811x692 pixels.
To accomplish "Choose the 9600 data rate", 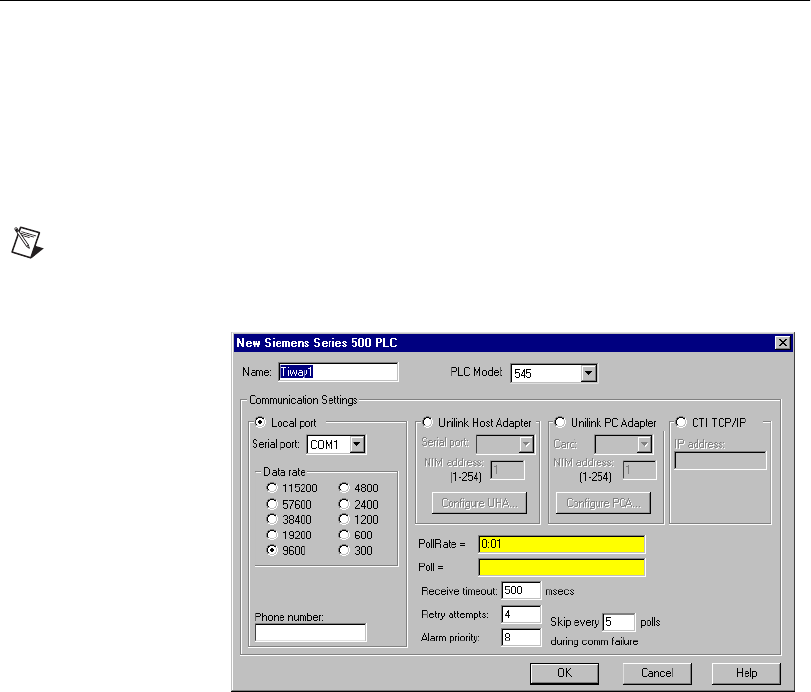I will (272, 550).
